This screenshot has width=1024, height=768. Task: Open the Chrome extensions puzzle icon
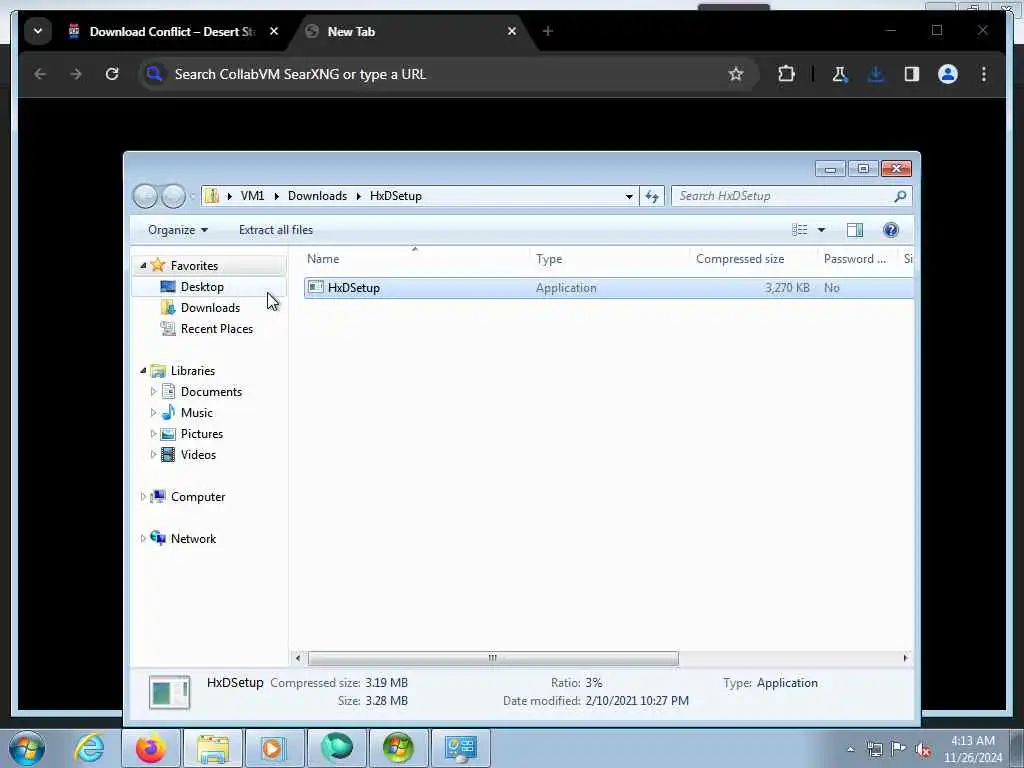[786, 74]
